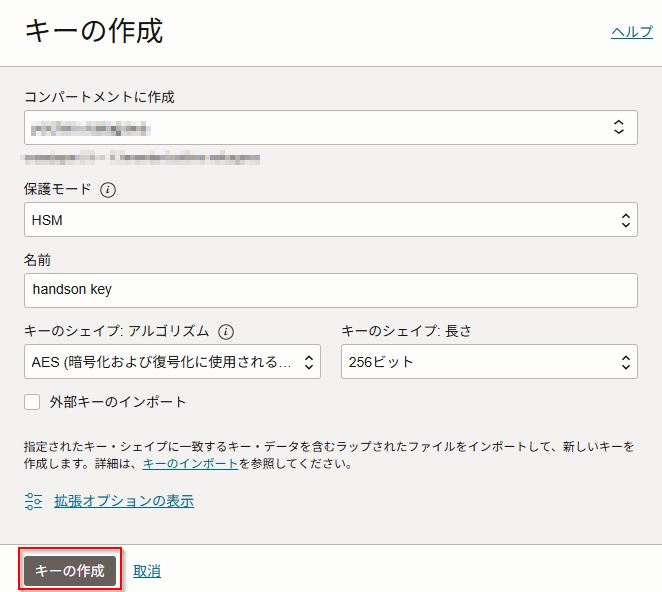
Task: Click the arrows icon in 256ビット field
Action: 626,361
